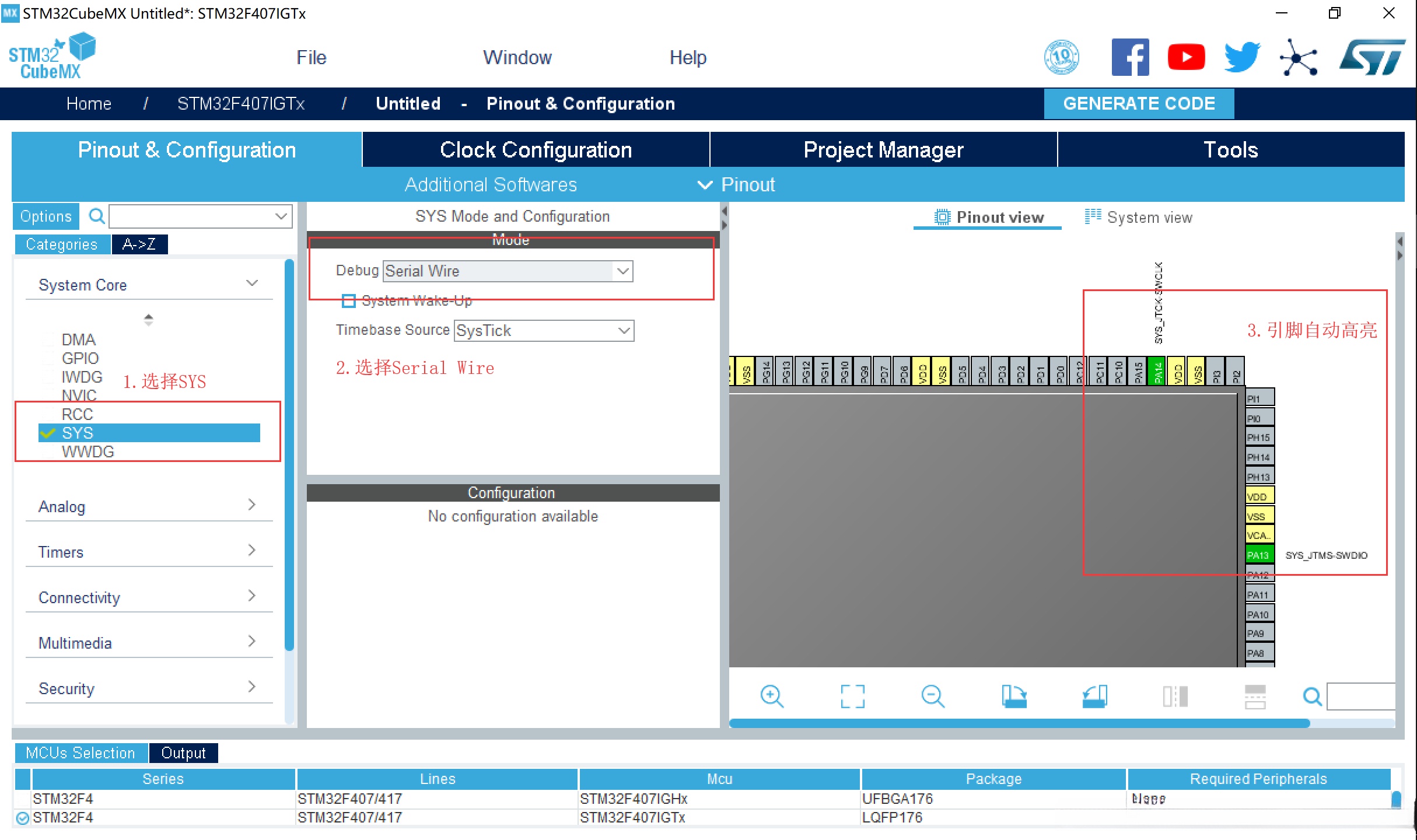Open the ST YouTube channel icon
This screenshot has height=840, width=1417.
(1186, 57)
